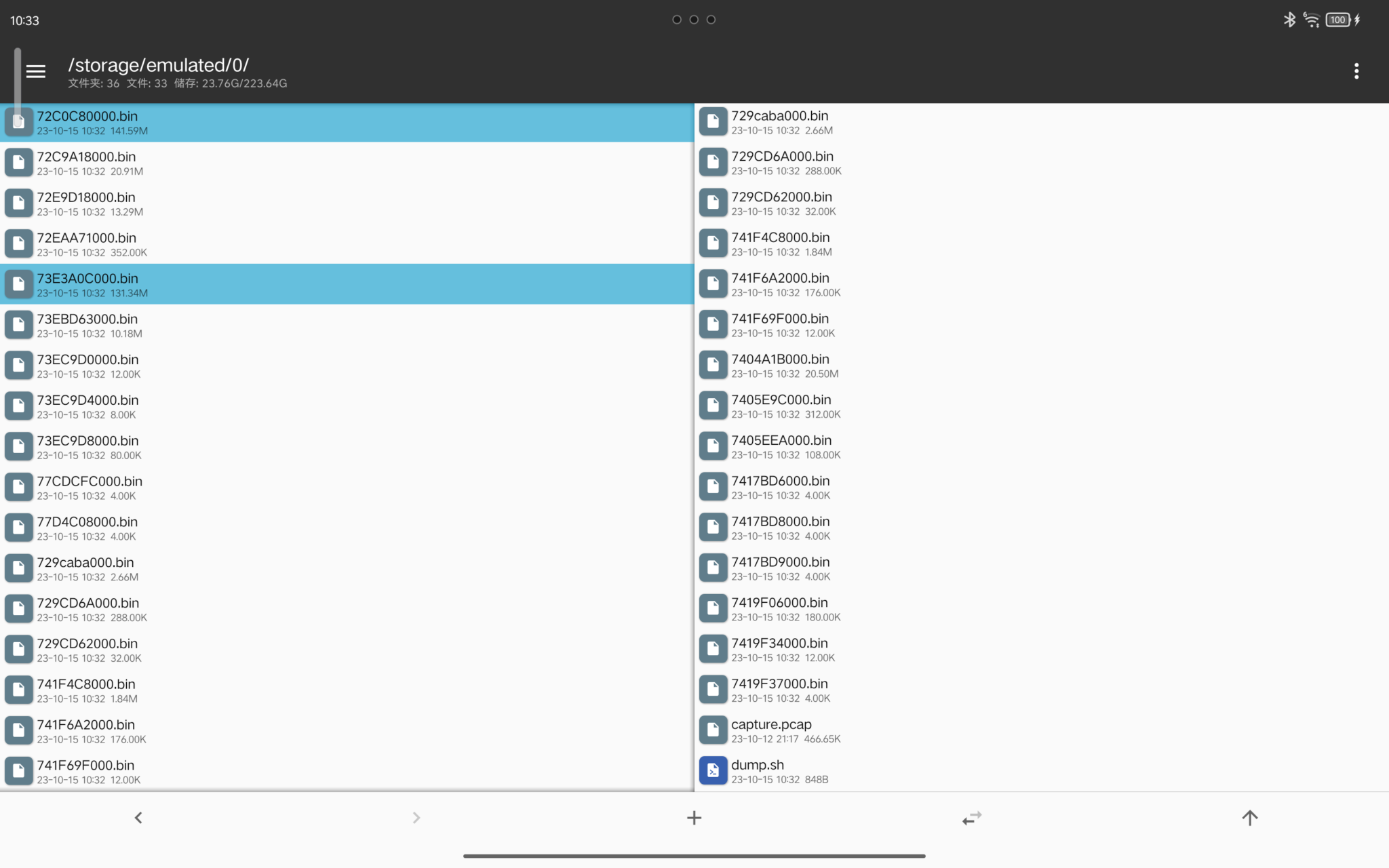Screen dimensions: 1389x868
Task: Deselect highlighted 72C0C80000.bin row
Action: pos(347,123)
